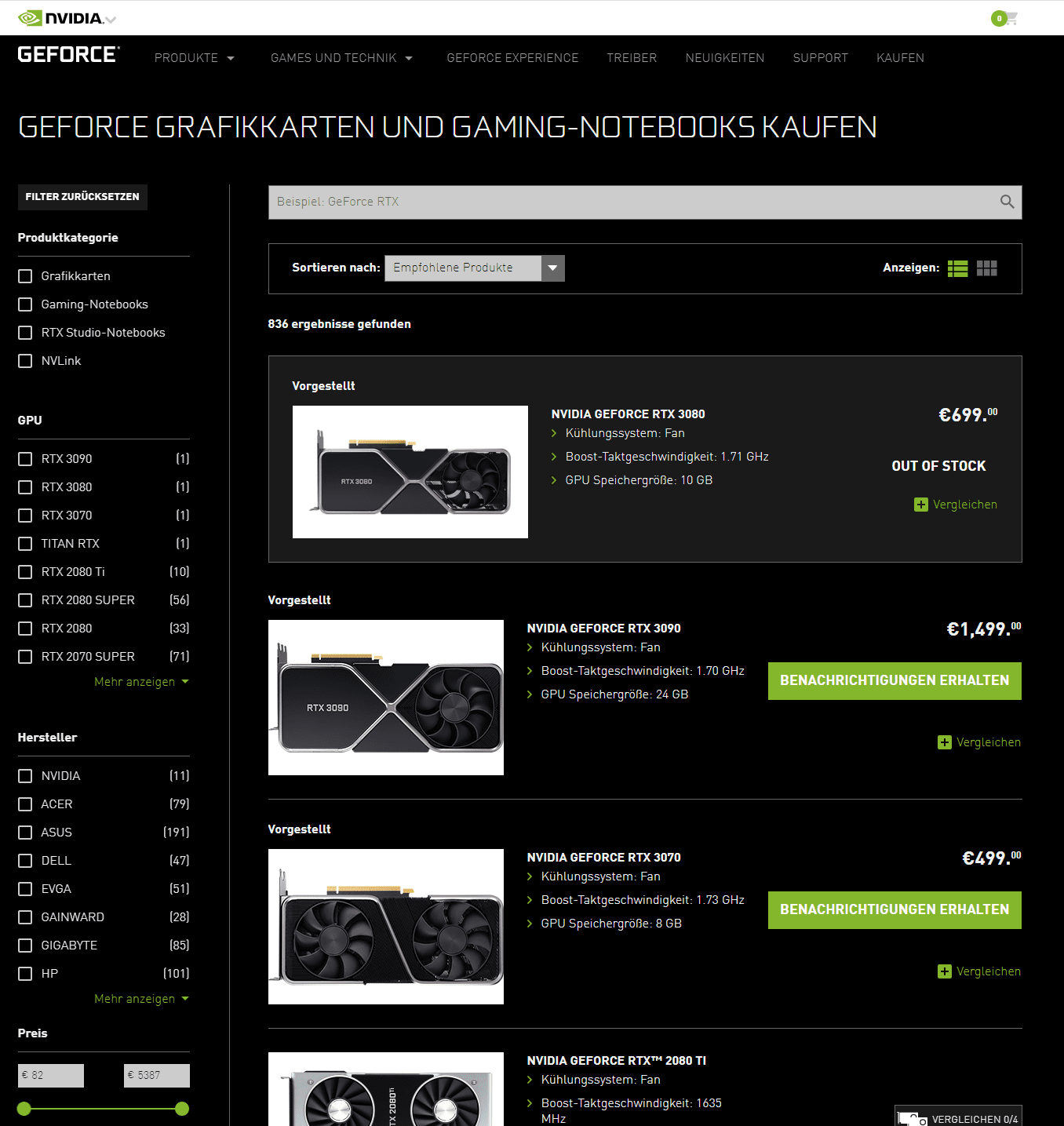Check the RTX 3070 GPU filter
This screenshot has width=1064, height=1126.
[x=25, y=516]
